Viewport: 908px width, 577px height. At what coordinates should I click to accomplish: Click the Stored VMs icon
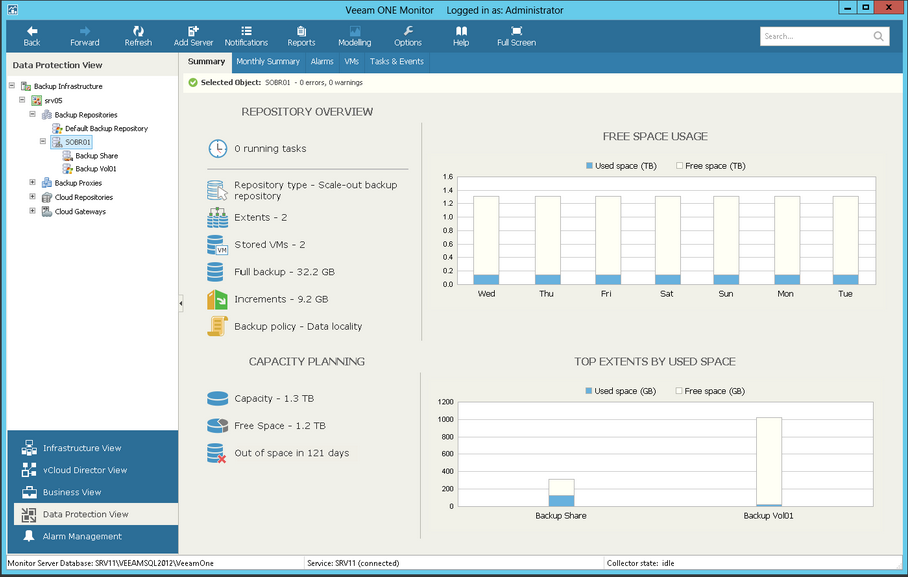click(217, 245)
